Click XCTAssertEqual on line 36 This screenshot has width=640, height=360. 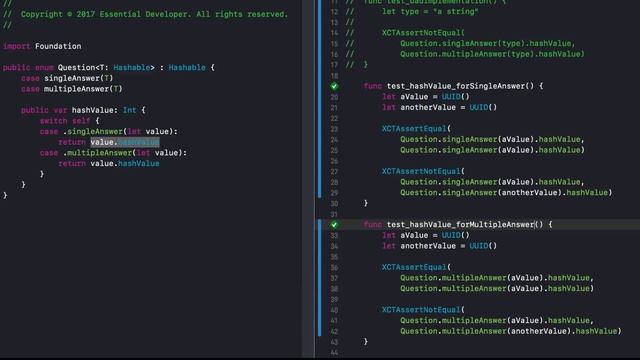[x=414, y=267]
